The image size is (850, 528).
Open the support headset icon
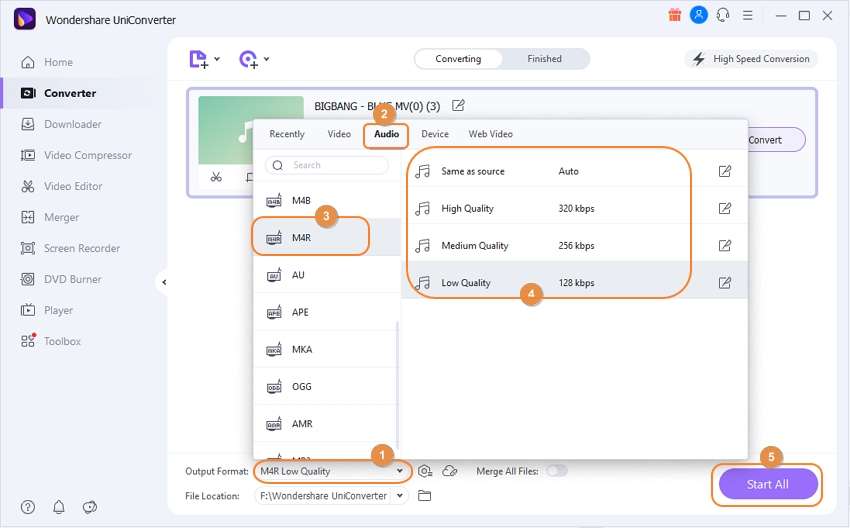723,15
